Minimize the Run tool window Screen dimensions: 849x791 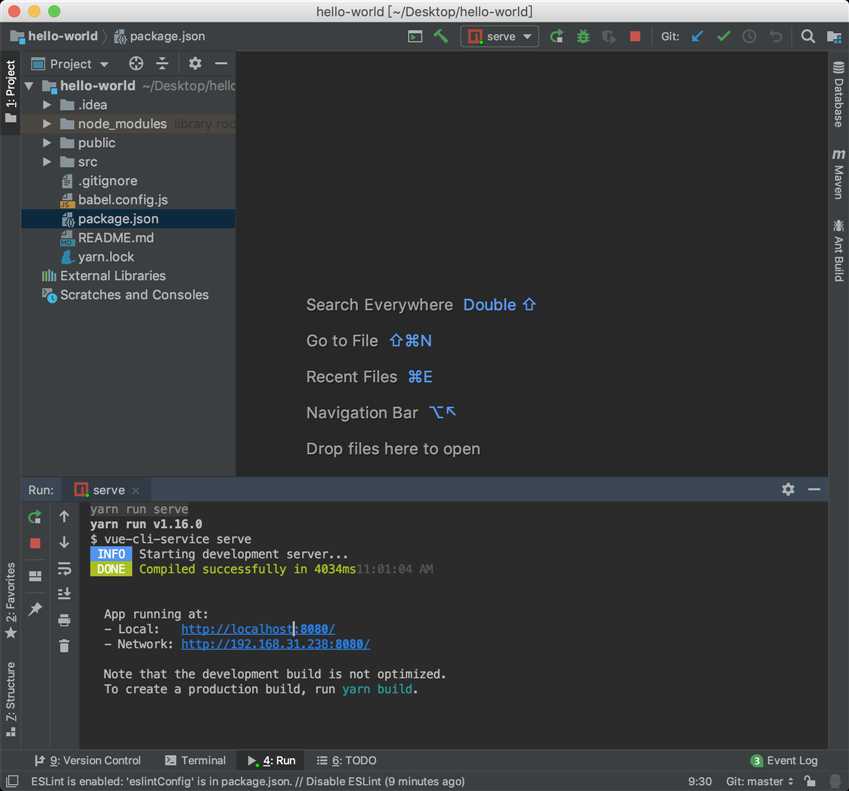(x=814, y=489)
